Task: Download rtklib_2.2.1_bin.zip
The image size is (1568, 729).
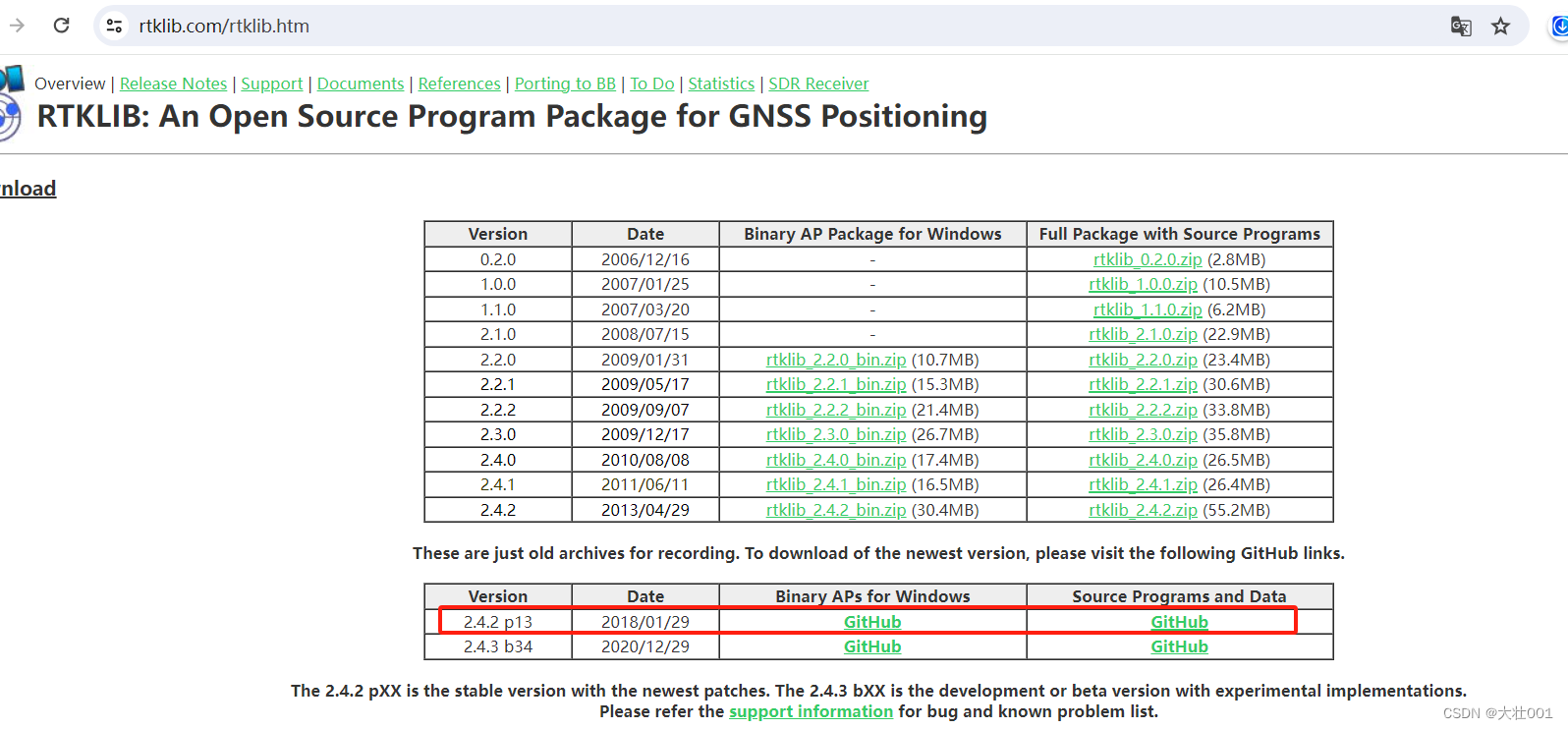Action: tap(836, 384)
